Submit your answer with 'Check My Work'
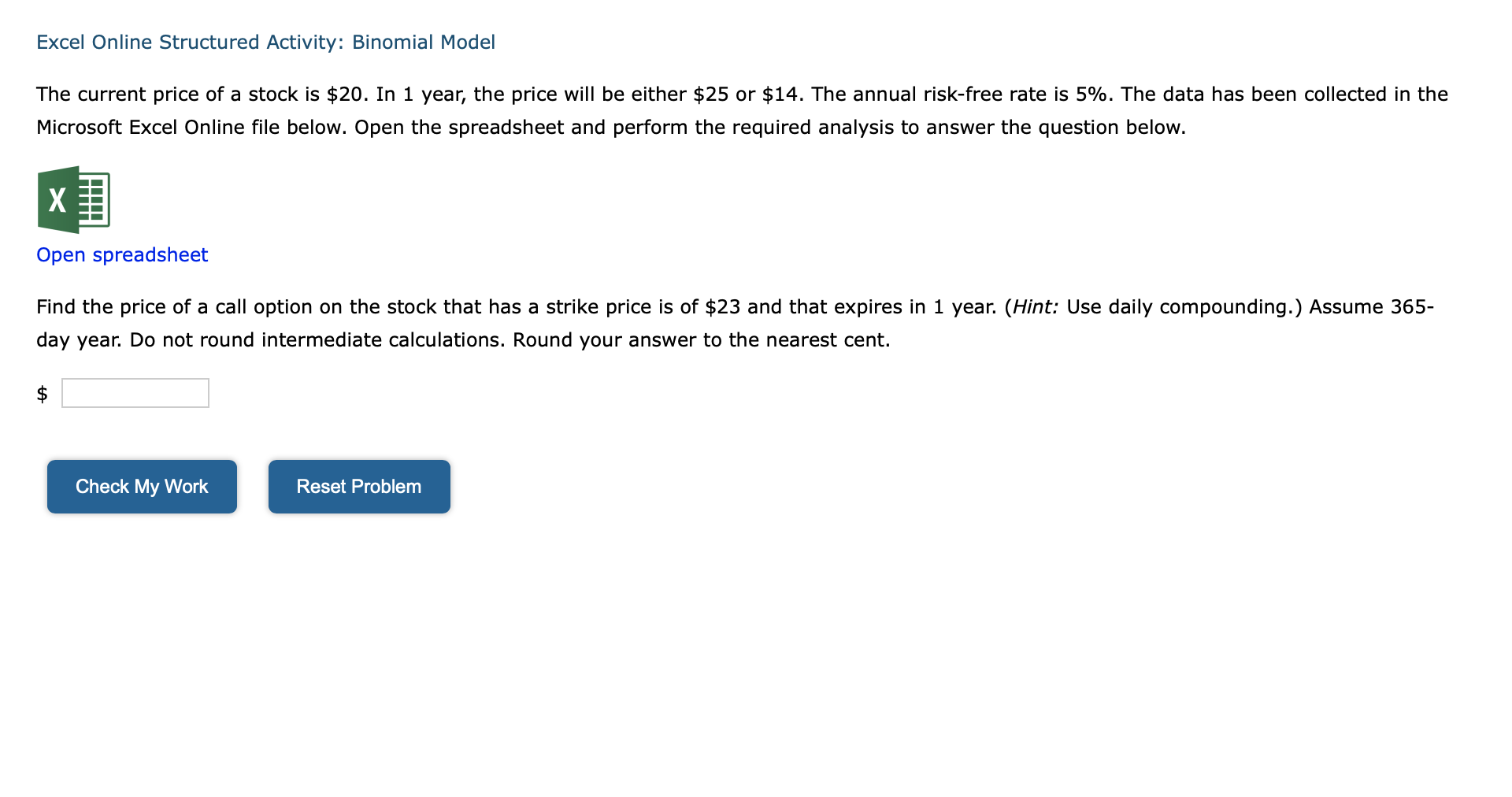Viewport: 1512px width, 797px height. coord(142,486)
